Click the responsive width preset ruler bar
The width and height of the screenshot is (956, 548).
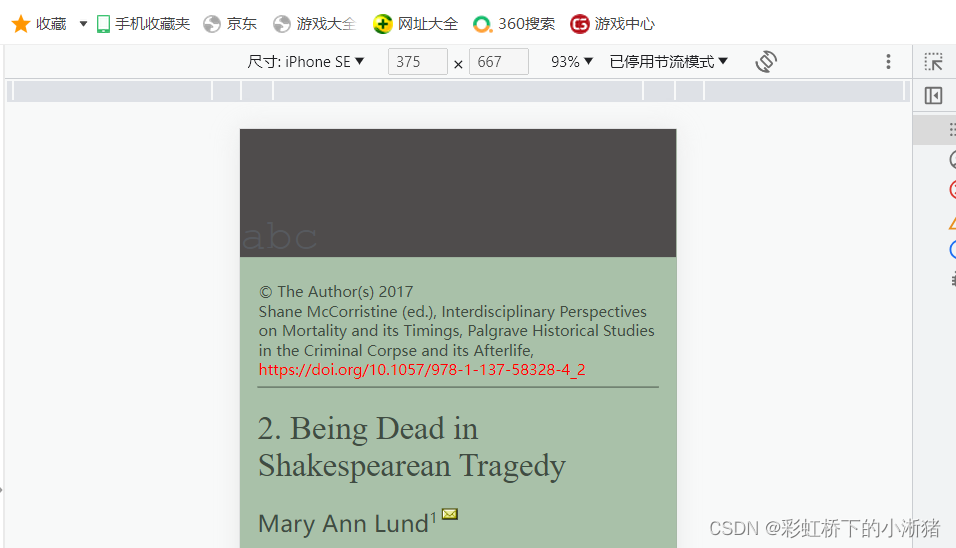pos(458,91)
